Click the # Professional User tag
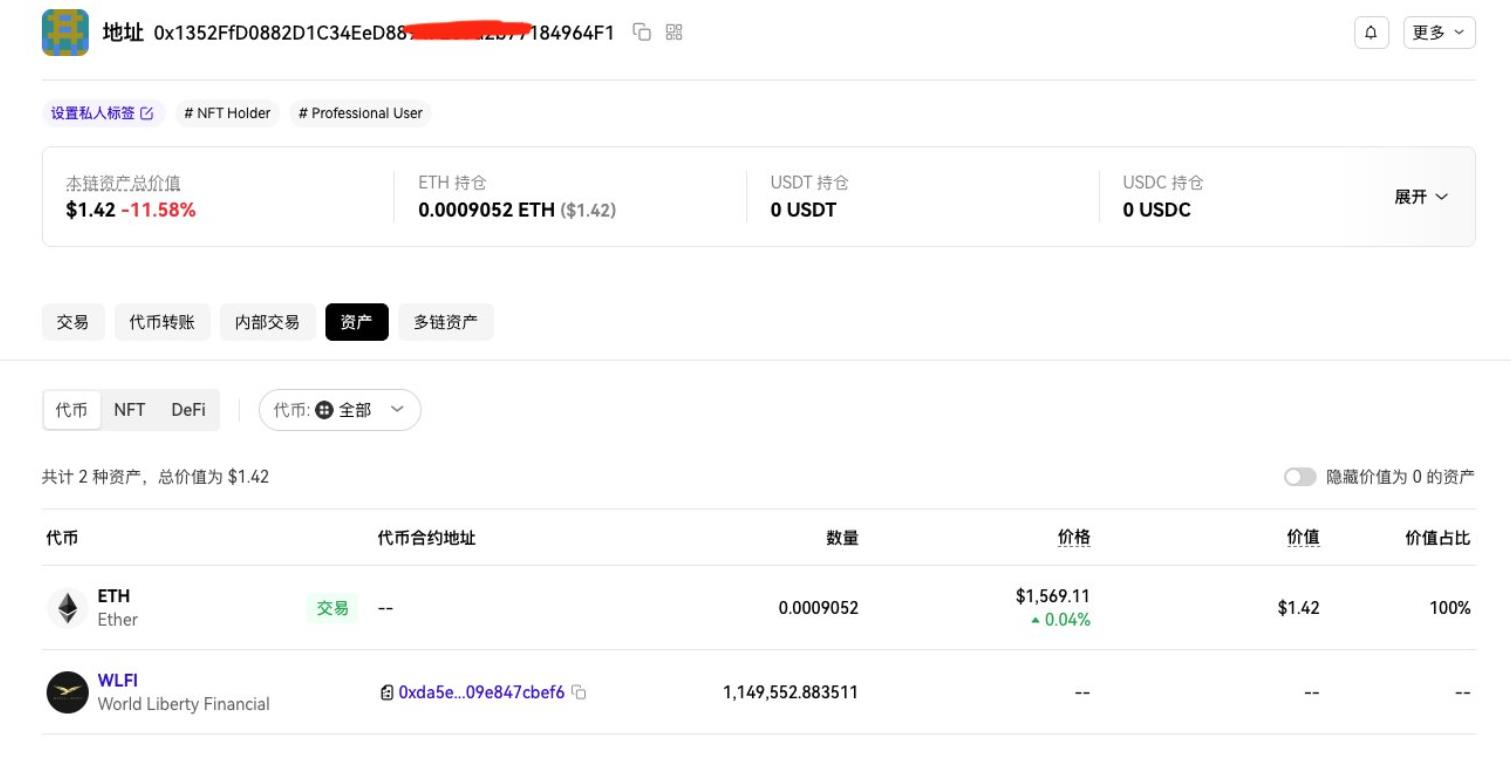 point(360,113)
